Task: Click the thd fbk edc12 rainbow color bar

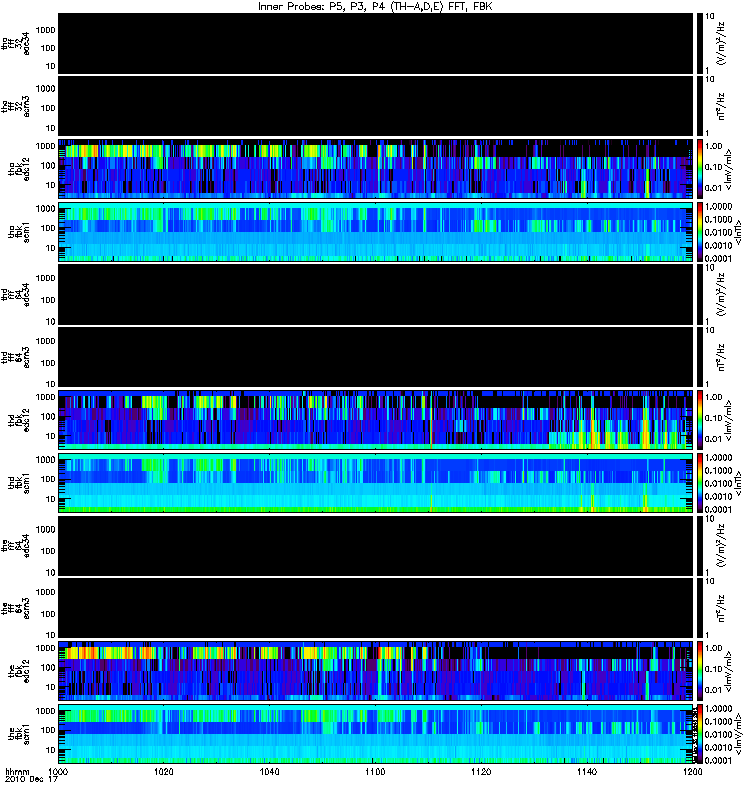Action: 699,419
